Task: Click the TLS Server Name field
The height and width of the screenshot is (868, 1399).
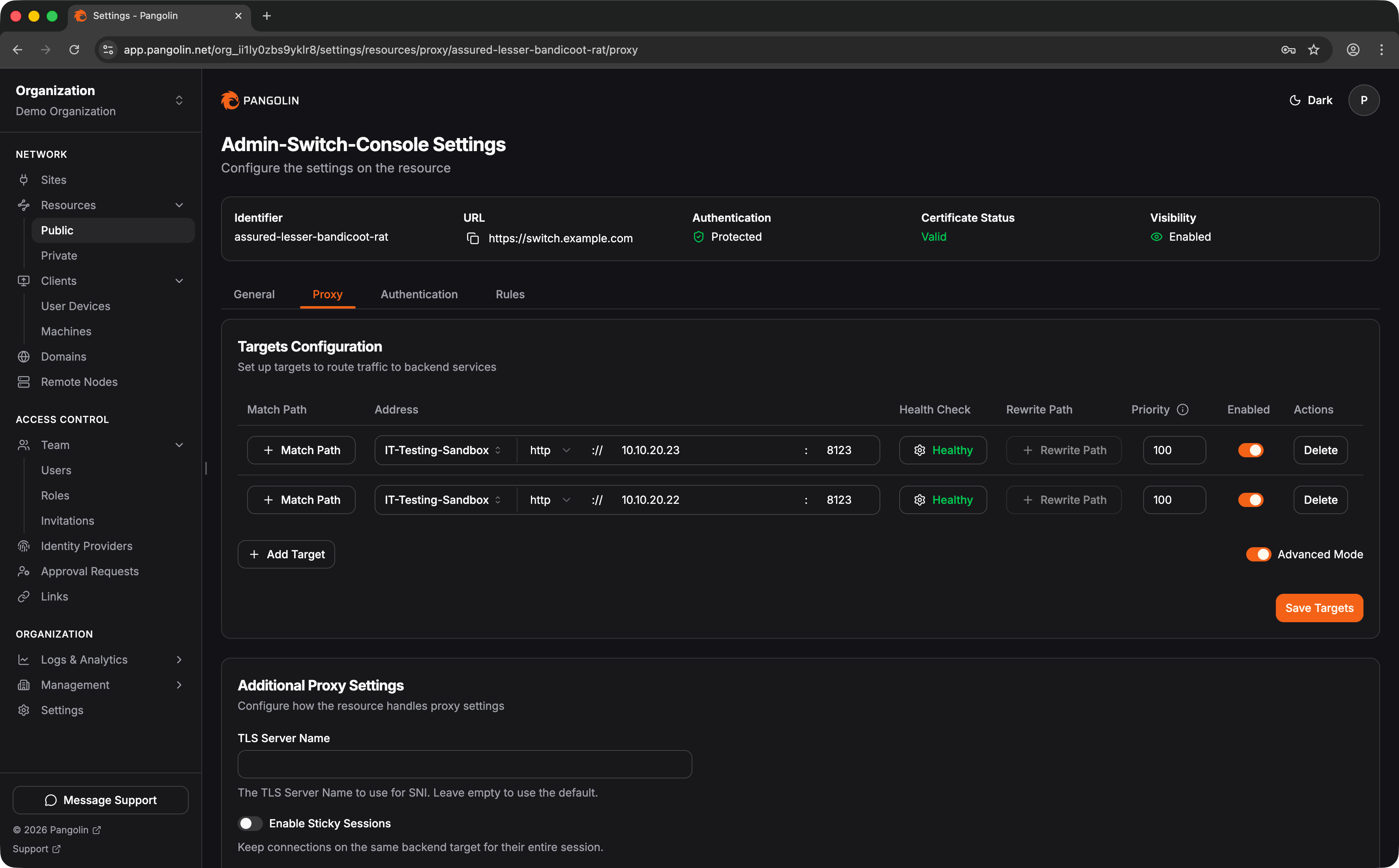Action: (464, 764)
